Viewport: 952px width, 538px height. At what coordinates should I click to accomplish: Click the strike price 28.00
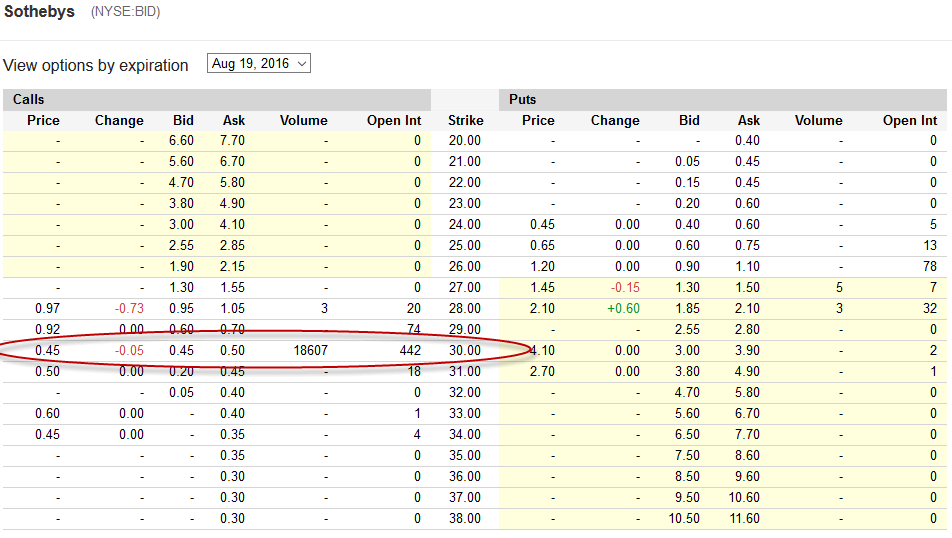click(x=465, y=308)
